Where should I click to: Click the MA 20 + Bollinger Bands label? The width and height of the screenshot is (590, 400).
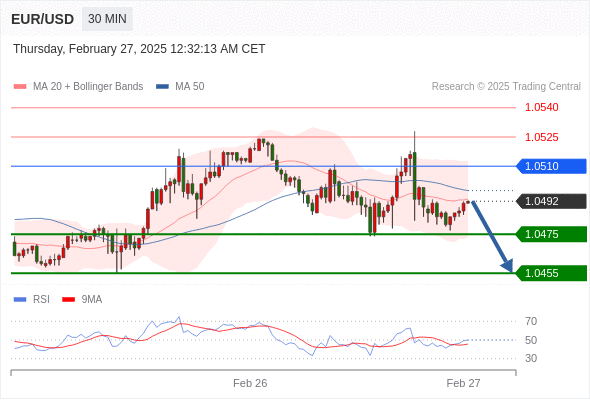click(88, 87)
